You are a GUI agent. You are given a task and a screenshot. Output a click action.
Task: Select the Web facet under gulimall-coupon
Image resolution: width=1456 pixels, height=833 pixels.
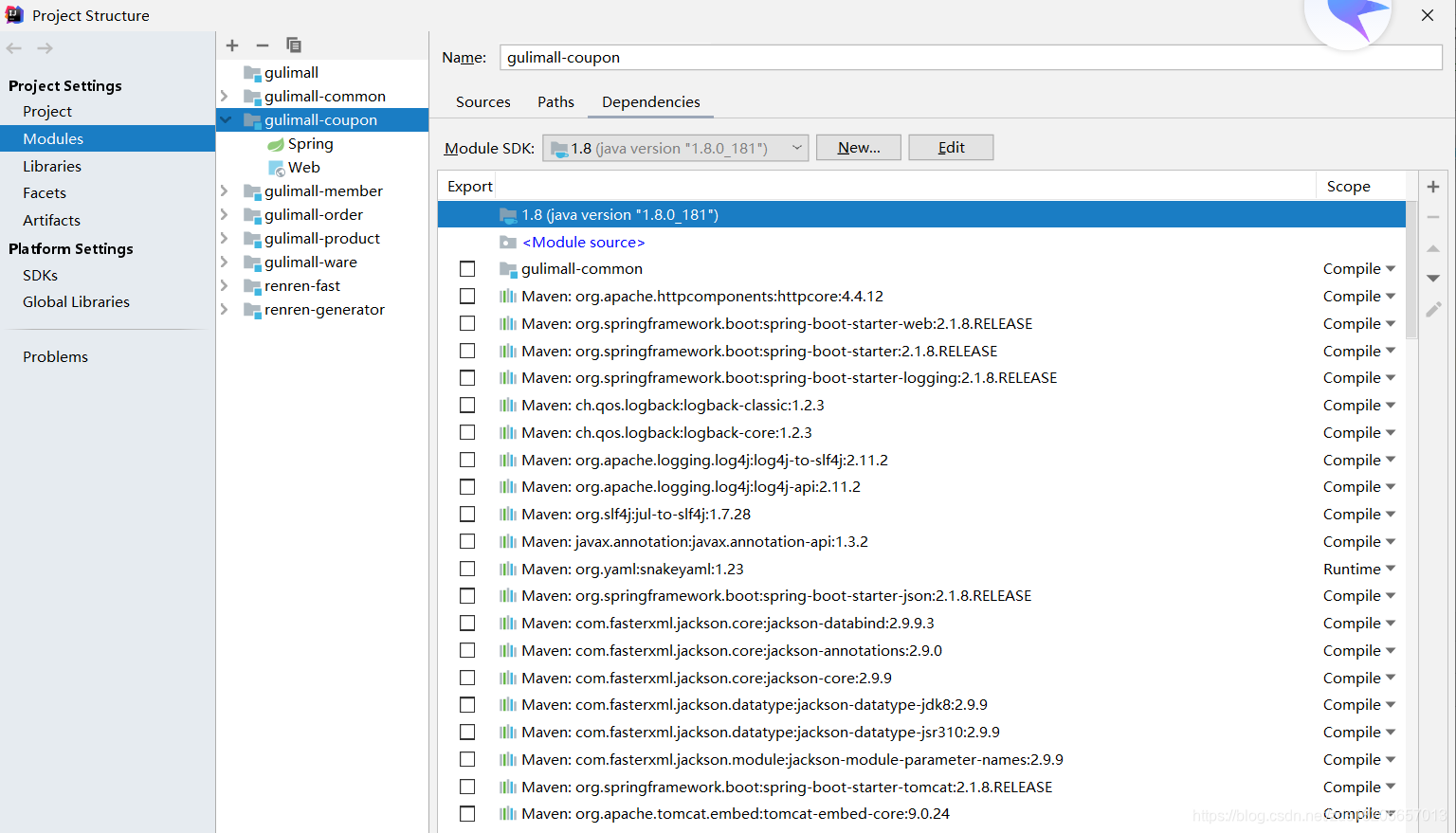pos(302,167)
